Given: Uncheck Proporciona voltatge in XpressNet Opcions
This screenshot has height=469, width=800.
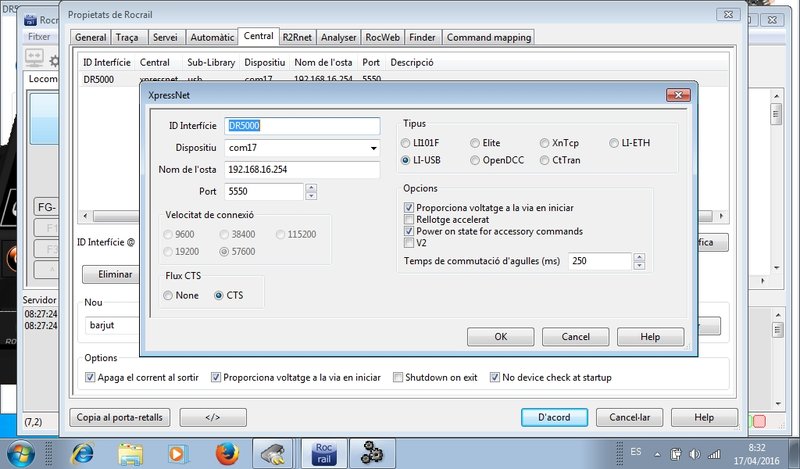Looking at the screenshot, I should tap(409, 208).
